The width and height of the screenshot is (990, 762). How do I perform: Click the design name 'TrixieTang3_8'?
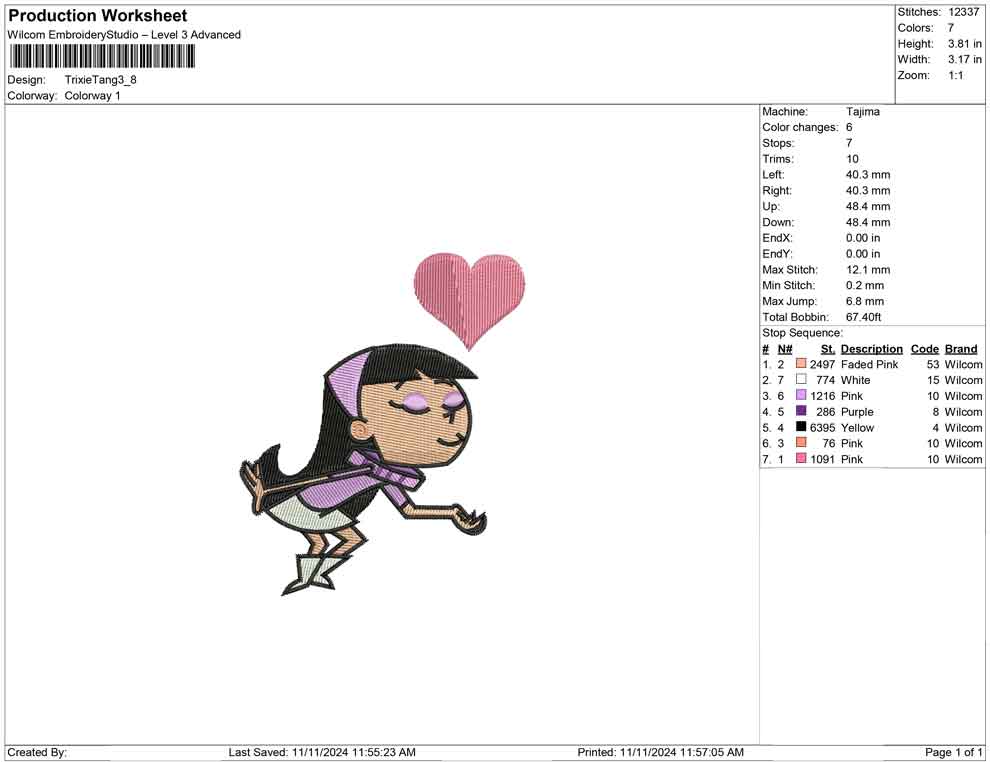100,80
